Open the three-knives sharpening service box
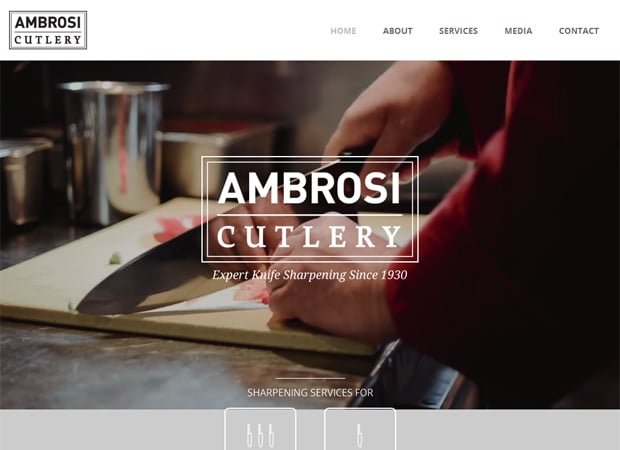Image resolution: width=620 pixels, height=450 pixels. pyautogui.click(x=260, y=429)
